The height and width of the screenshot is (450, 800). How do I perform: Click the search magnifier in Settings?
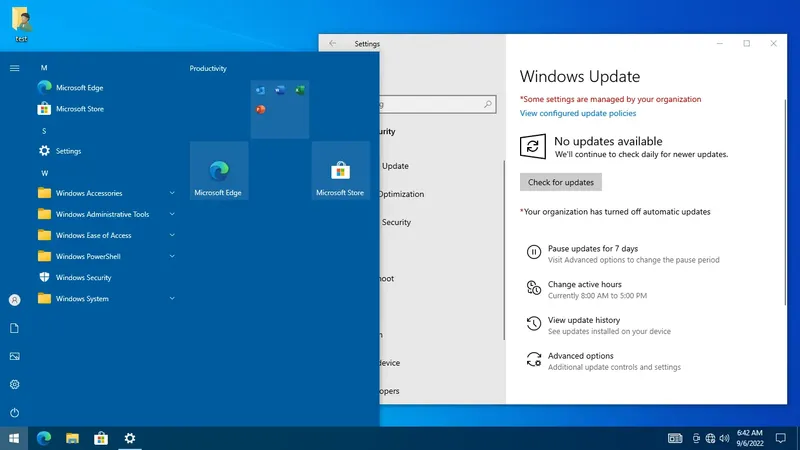click(x=488, y=104)
